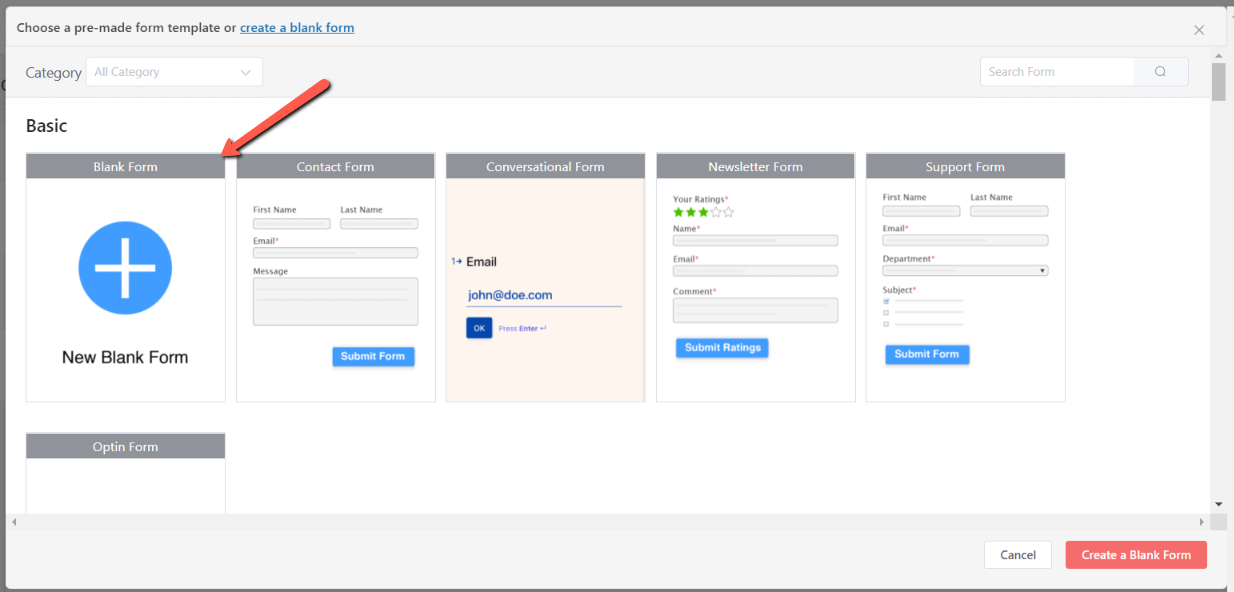Click the OK button in Conversational Form preview
The image size is (1234, 592).
coord(479,328)
